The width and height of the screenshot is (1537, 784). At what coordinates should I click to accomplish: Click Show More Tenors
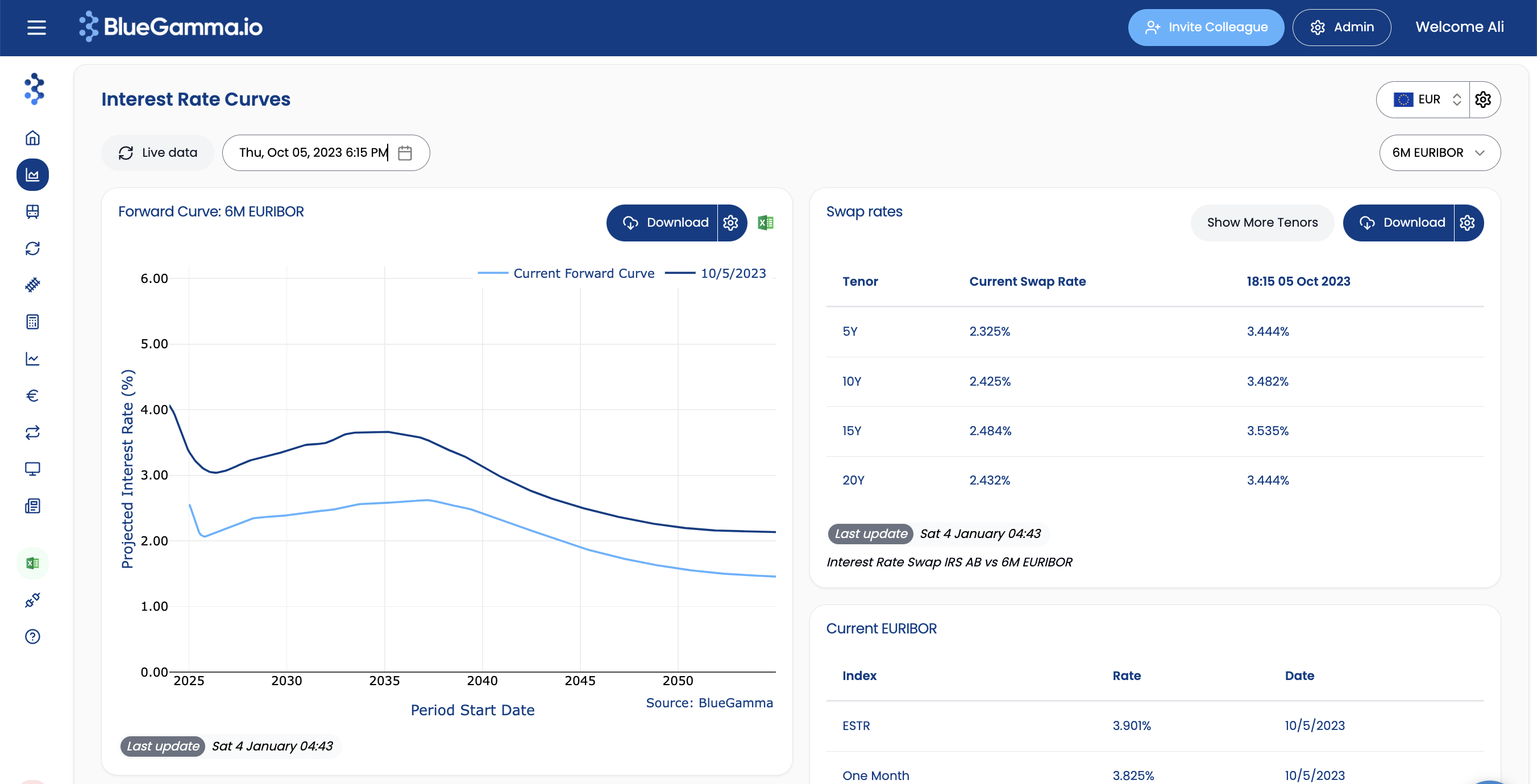coord(1262,223)
